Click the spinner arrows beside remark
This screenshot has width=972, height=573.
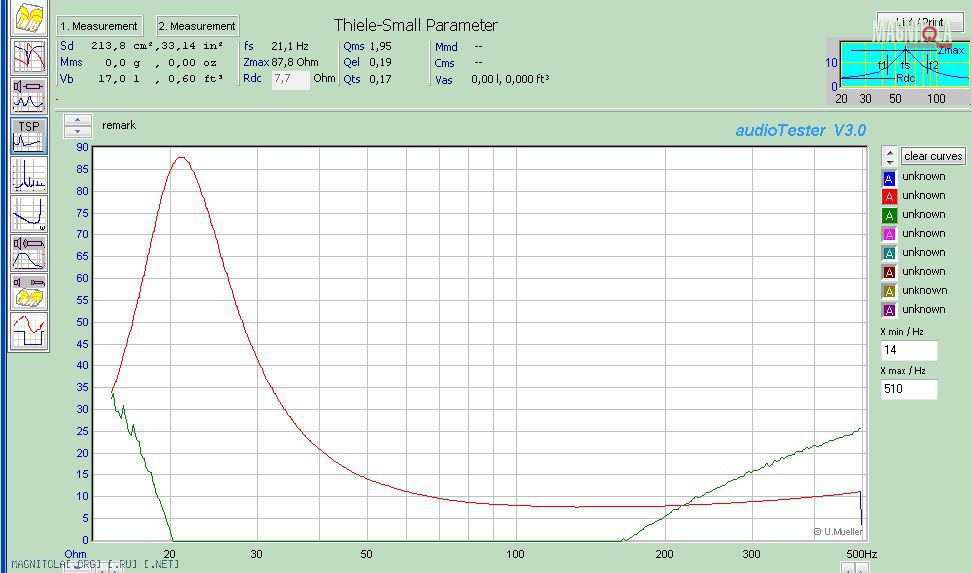point(78,126)
